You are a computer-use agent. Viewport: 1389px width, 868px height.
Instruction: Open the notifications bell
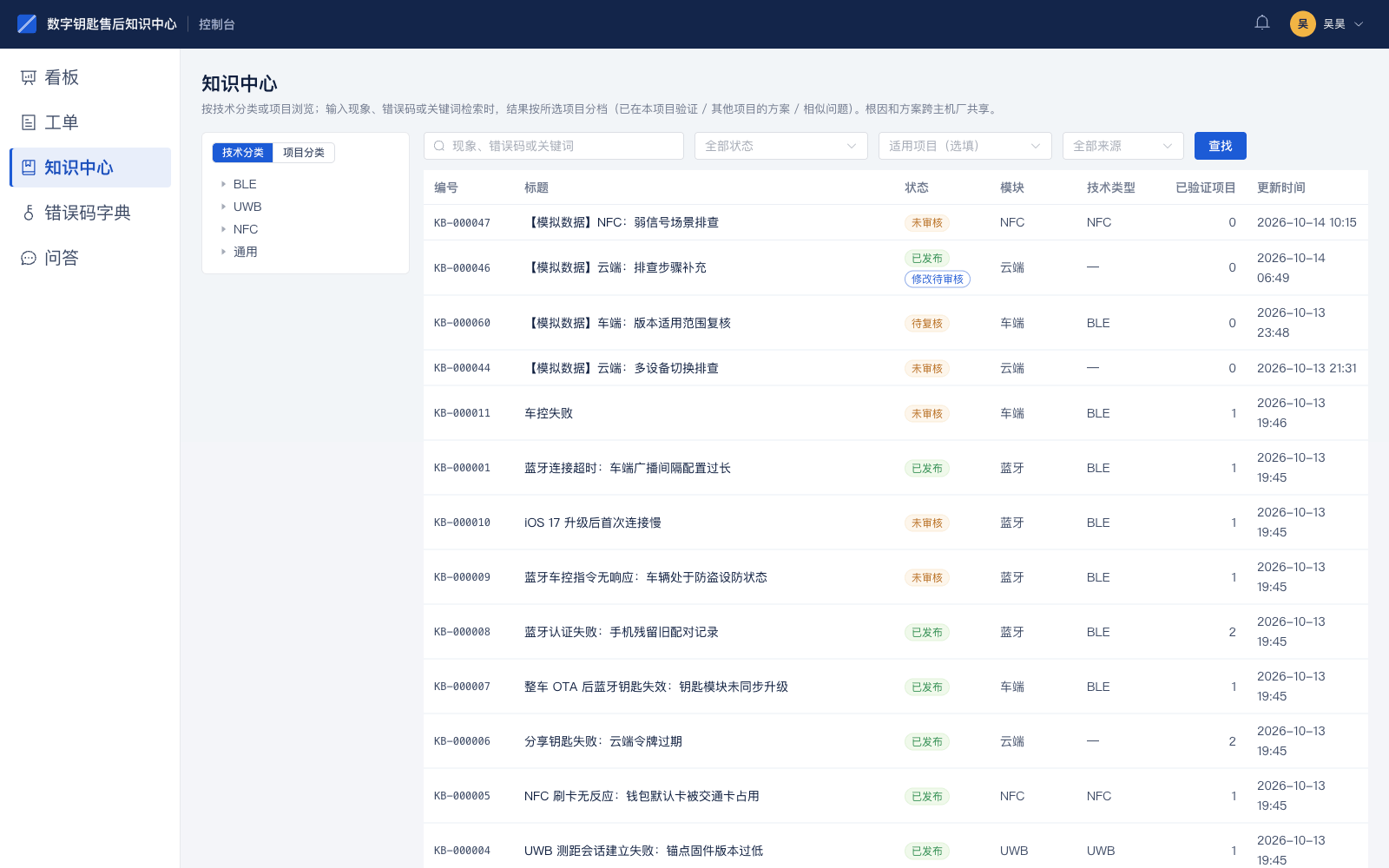1262,23
